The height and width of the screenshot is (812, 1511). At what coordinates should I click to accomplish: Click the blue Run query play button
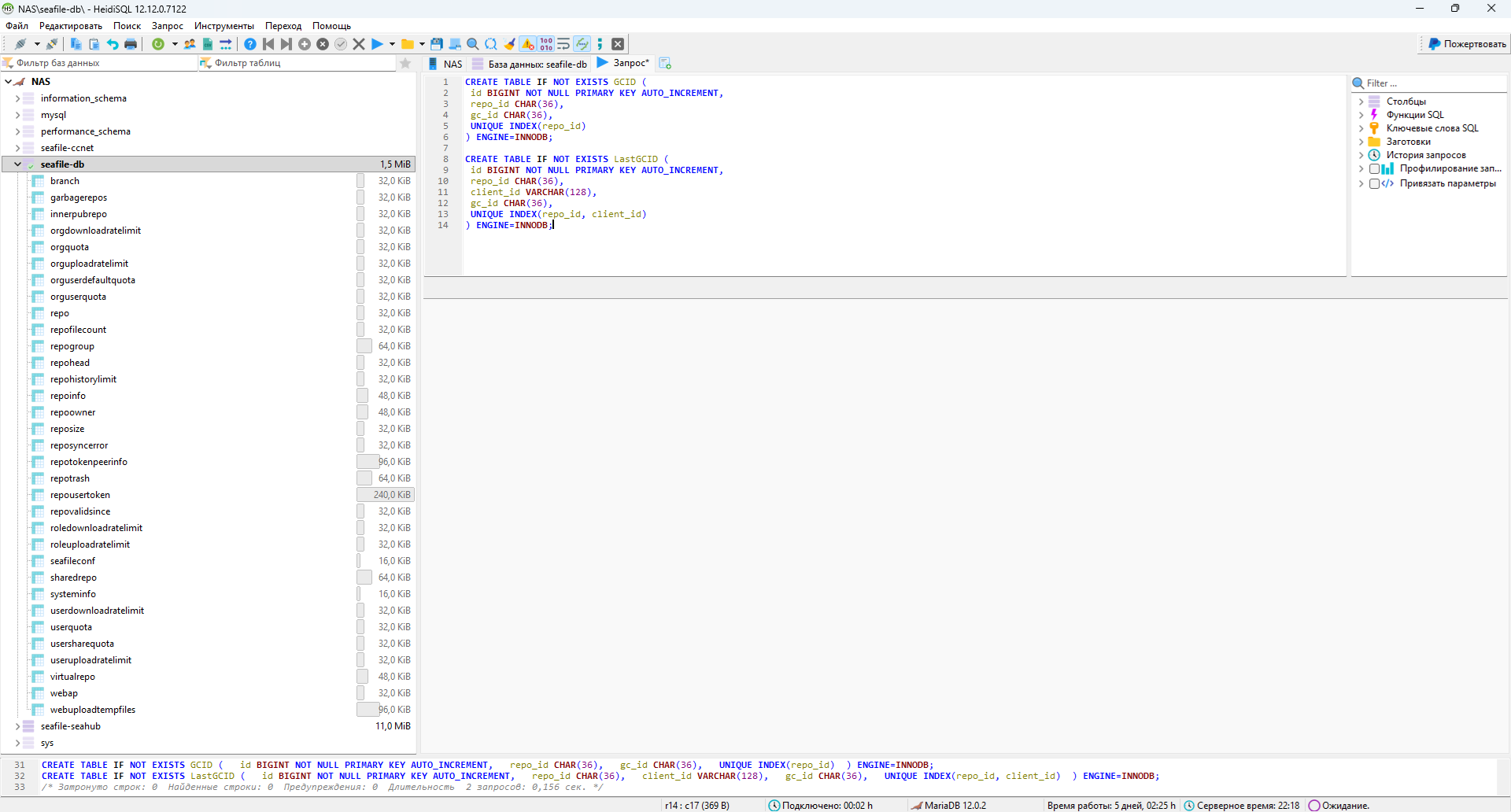377,44
